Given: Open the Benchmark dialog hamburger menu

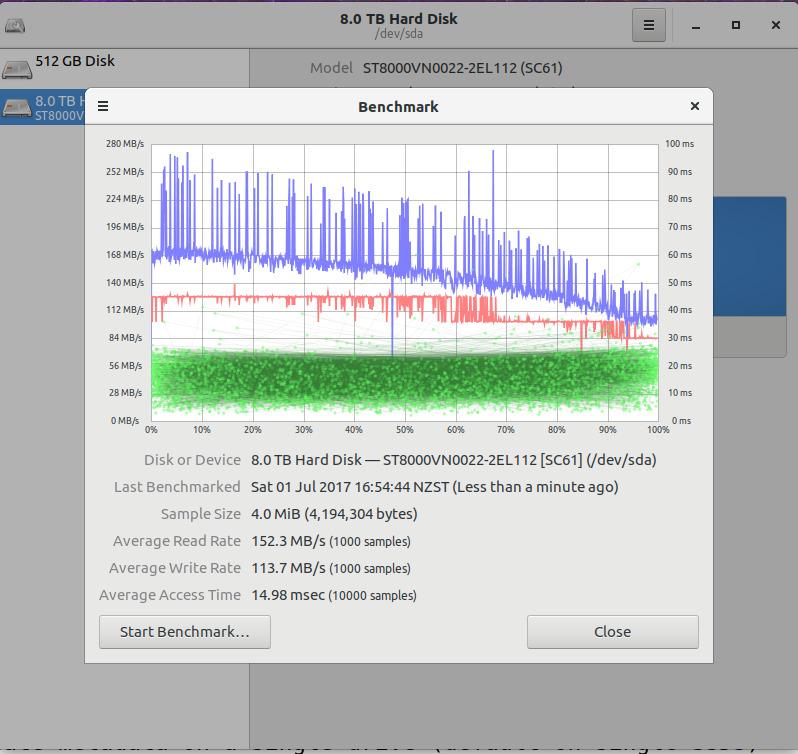Looking at the screenshot, I should click(x=103, y=106).
